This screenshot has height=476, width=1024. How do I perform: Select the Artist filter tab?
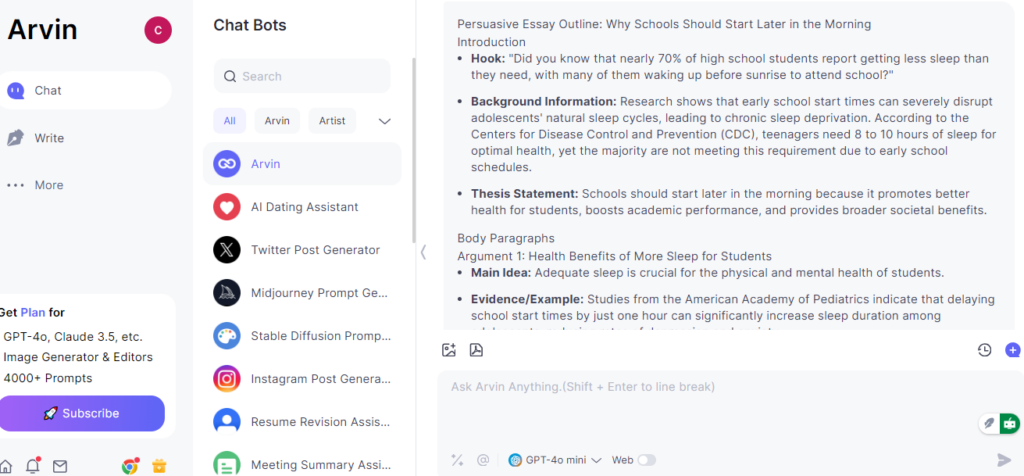point(332,121)
